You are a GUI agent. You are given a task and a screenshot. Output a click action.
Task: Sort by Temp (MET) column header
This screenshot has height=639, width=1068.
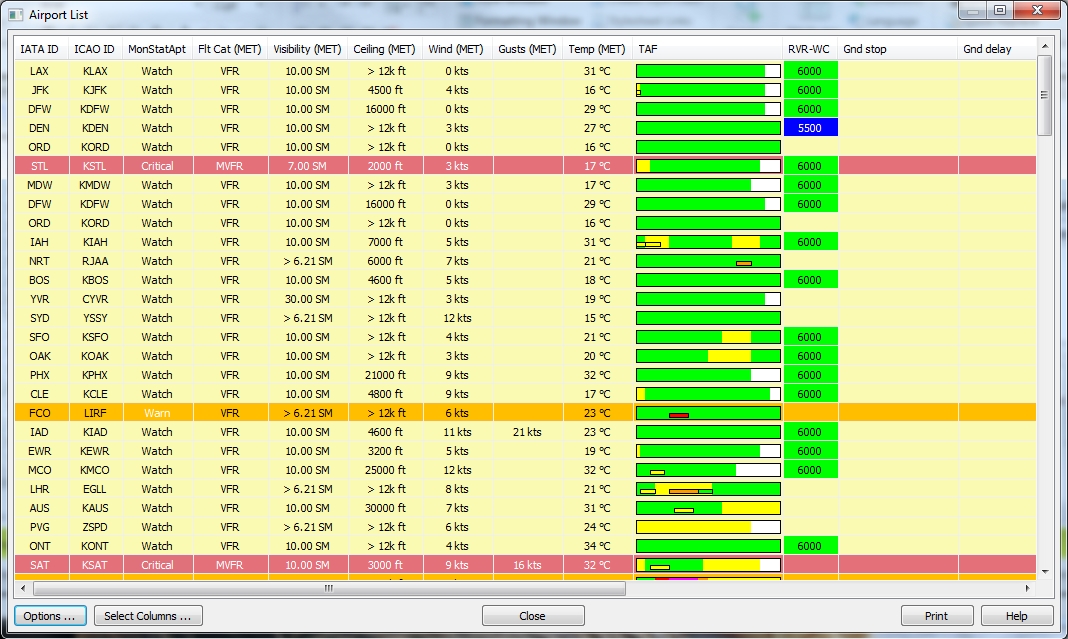click(597, 49)
